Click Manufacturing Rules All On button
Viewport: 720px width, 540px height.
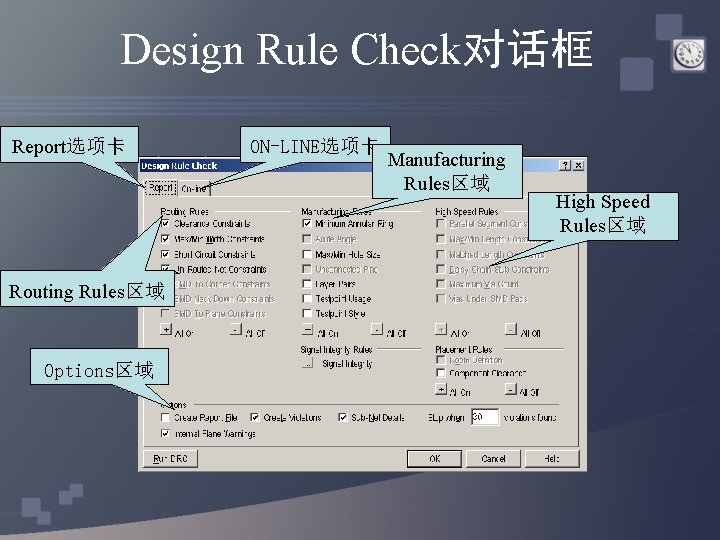tap(308, 329)
